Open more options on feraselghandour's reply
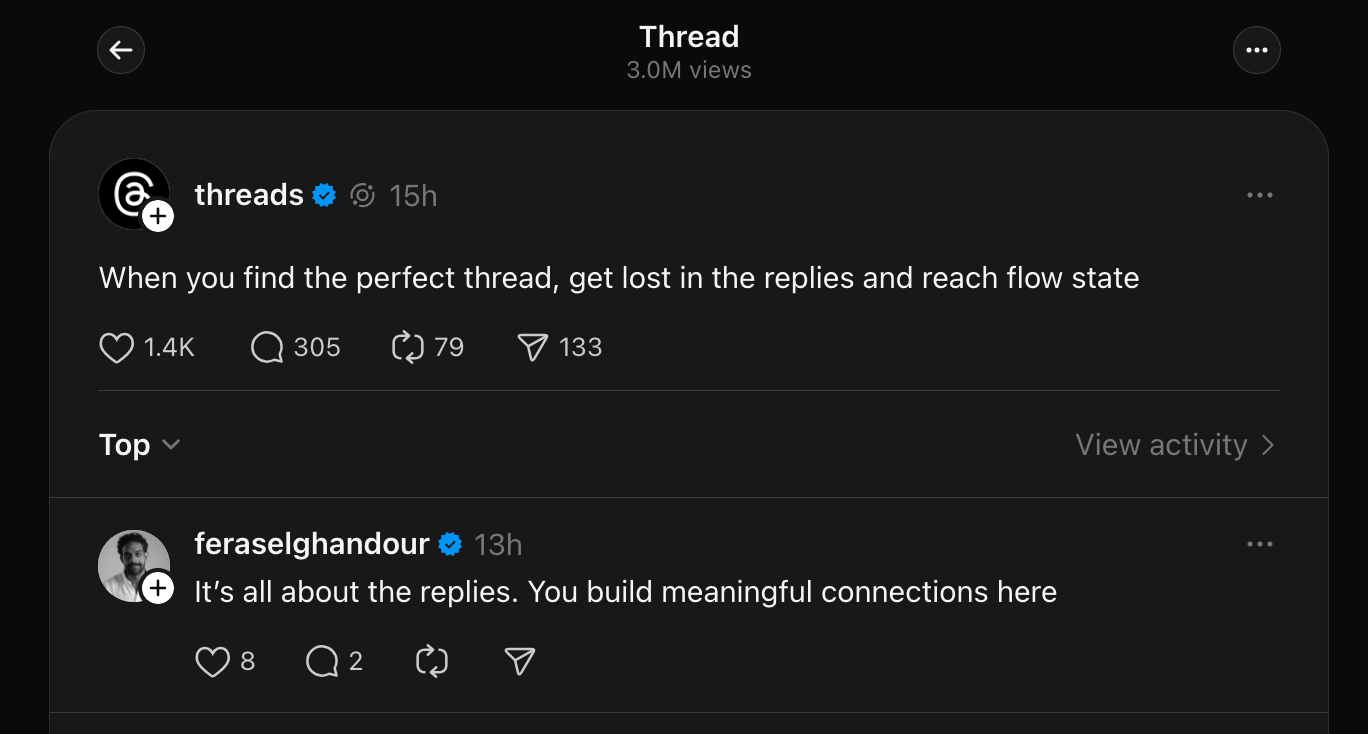The height and width of the screenshot is (734, 1368). tap(1260, 544)
